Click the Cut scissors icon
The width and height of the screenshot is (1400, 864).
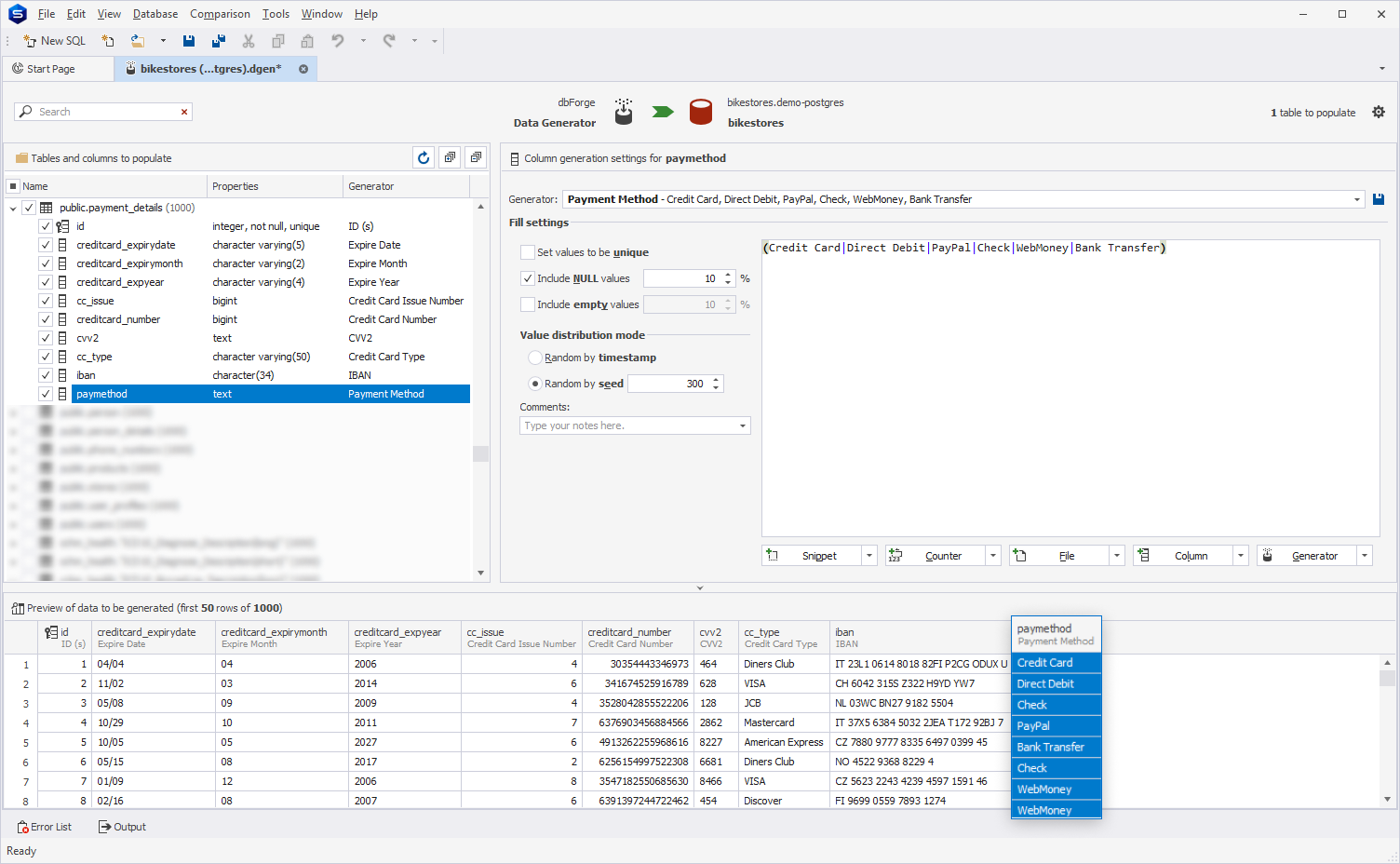(249, 41)
